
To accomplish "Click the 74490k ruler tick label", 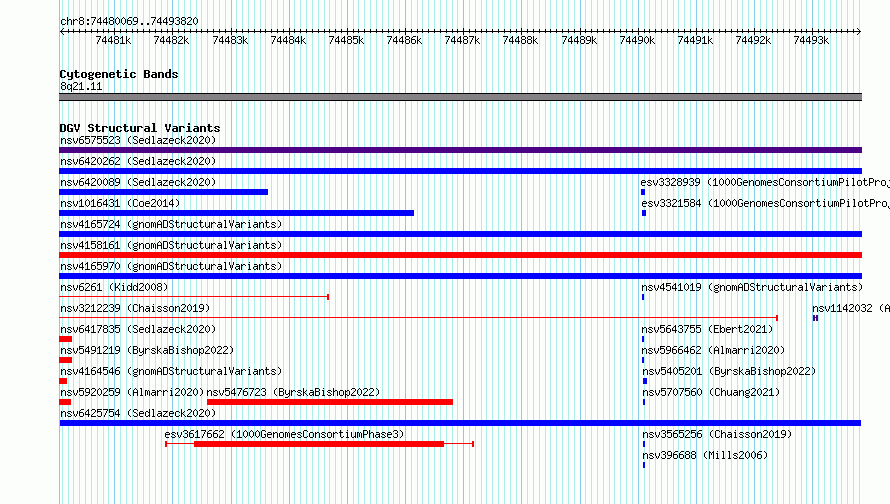I will [x=637, y=40].
